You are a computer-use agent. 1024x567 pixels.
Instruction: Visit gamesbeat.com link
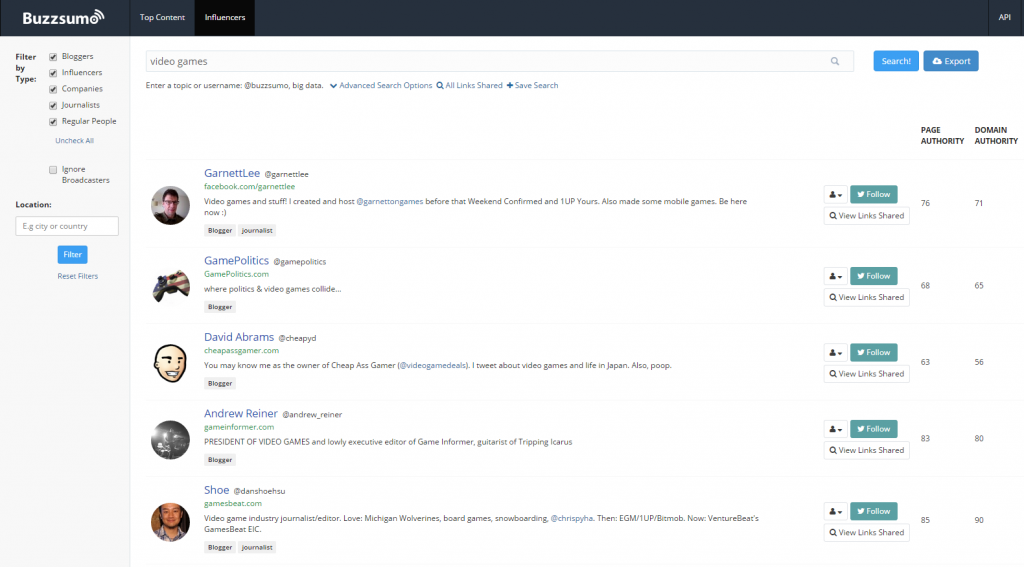(233, 504)
